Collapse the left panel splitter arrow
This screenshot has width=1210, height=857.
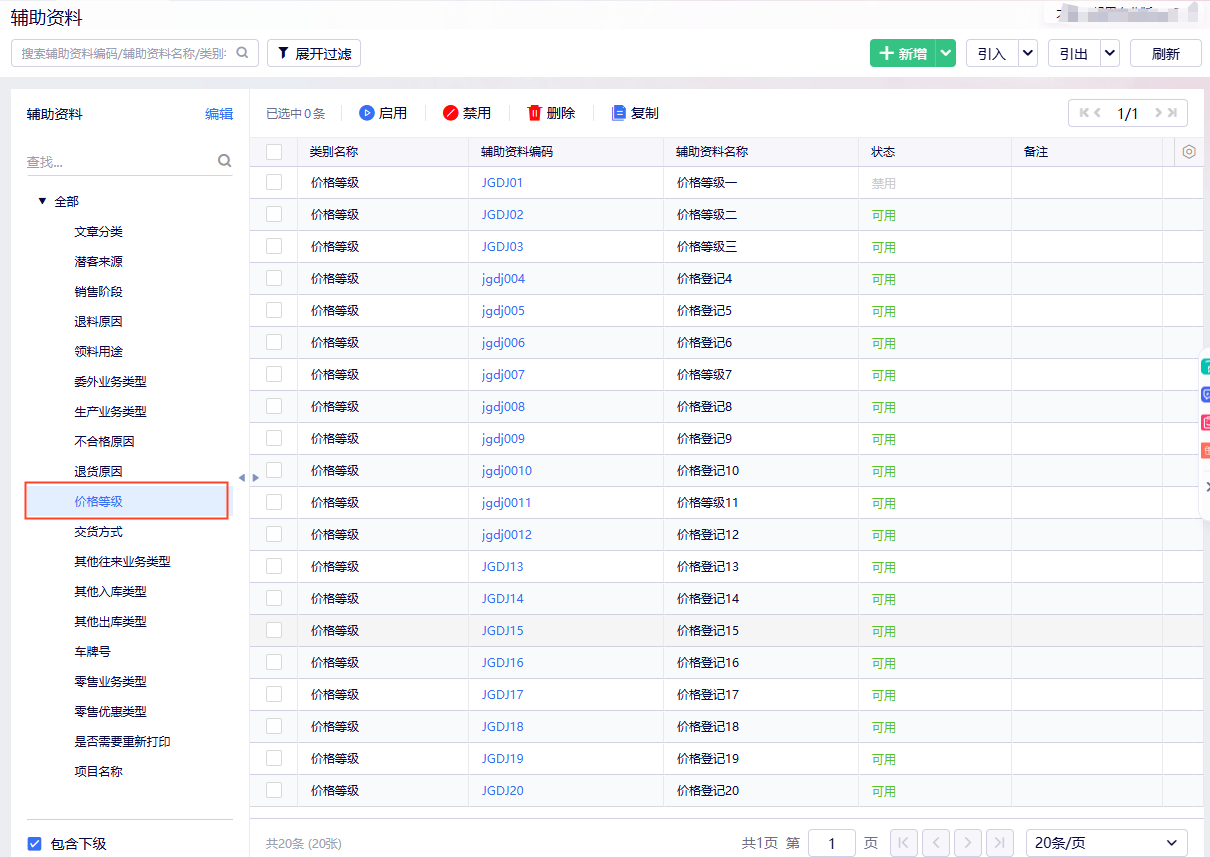[x=241, y=478]
